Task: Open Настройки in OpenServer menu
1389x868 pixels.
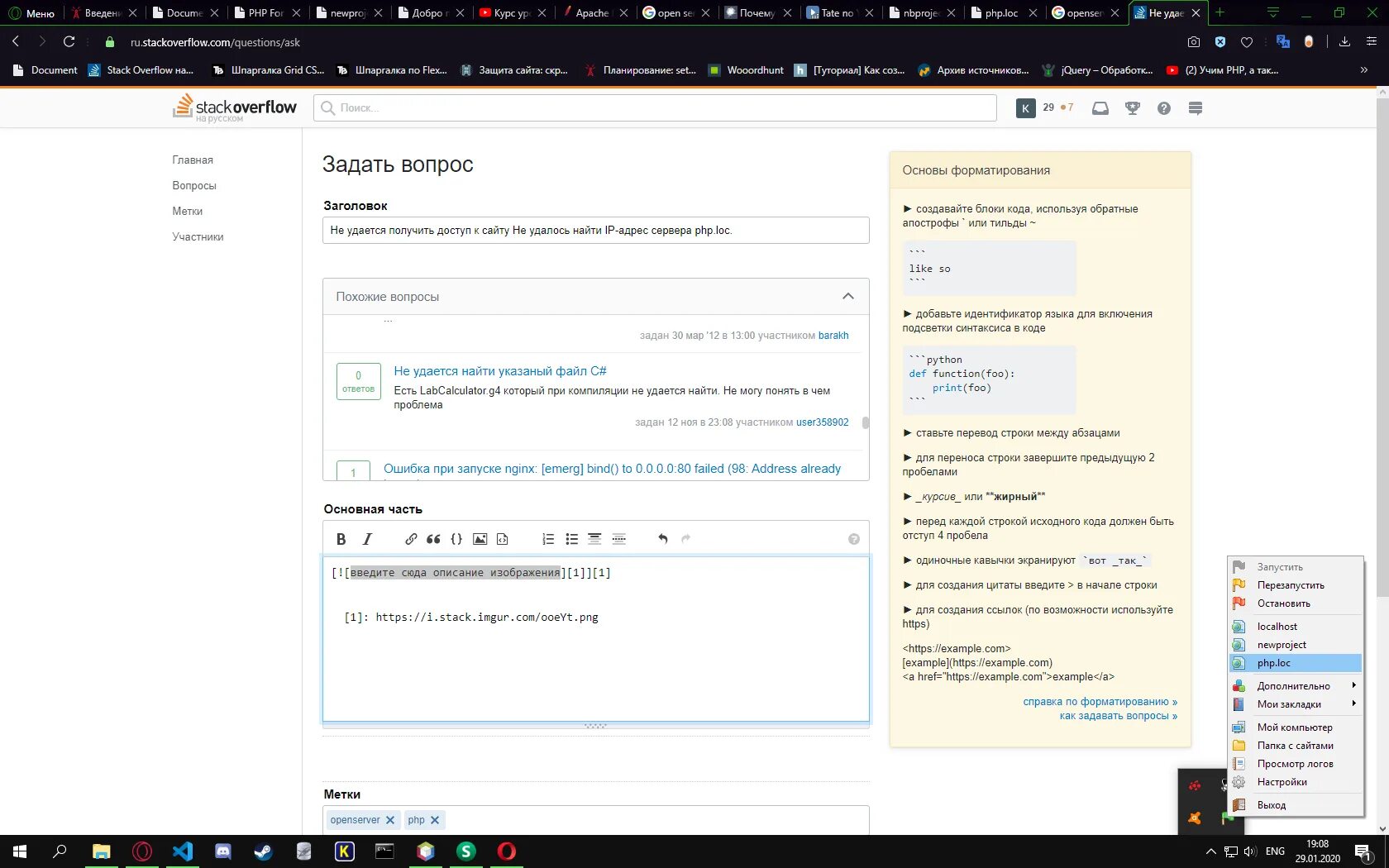Action: tap(1295, 782)
